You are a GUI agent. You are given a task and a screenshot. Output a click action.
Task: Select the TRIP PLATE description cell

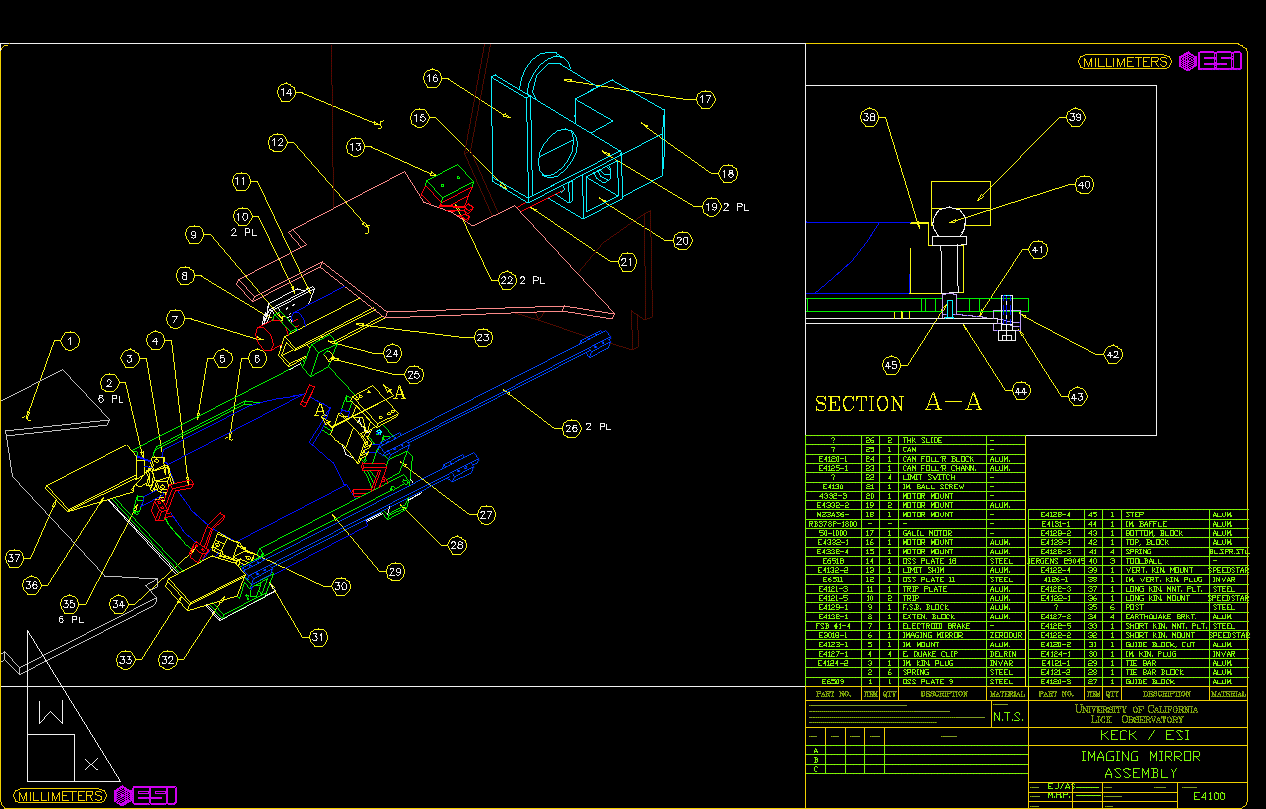(x=925, y=589)
